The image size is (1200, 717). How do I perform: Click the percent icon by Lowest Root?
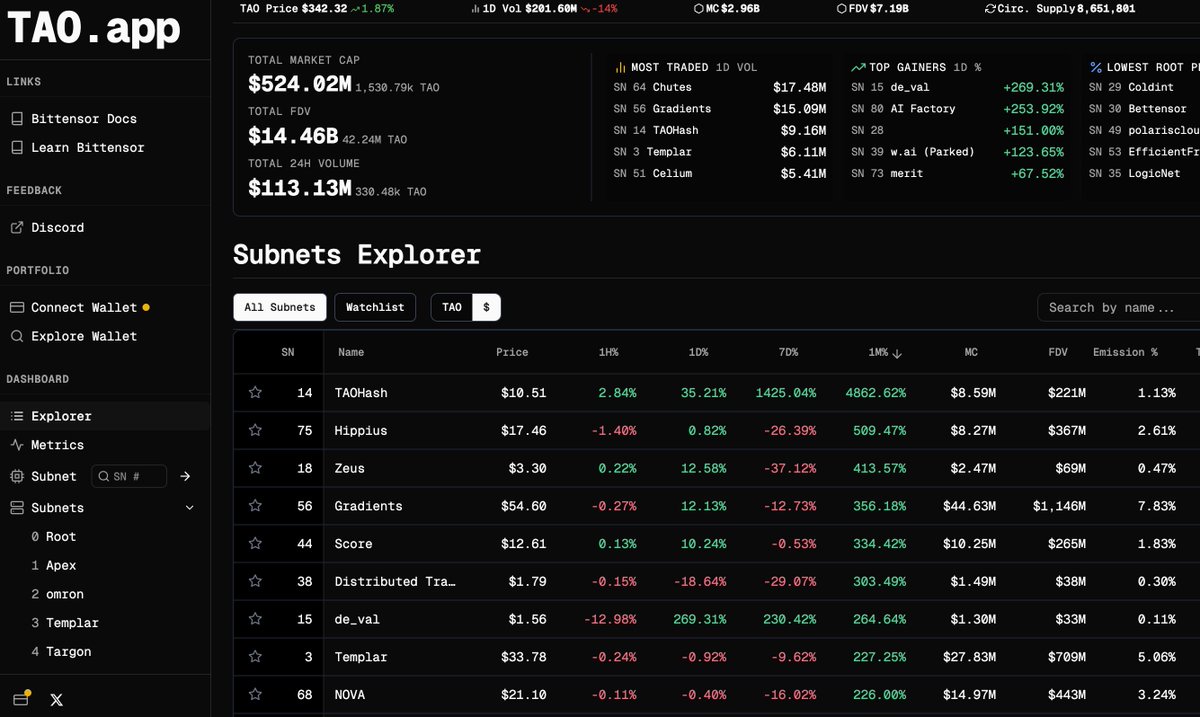point(1096,67)
